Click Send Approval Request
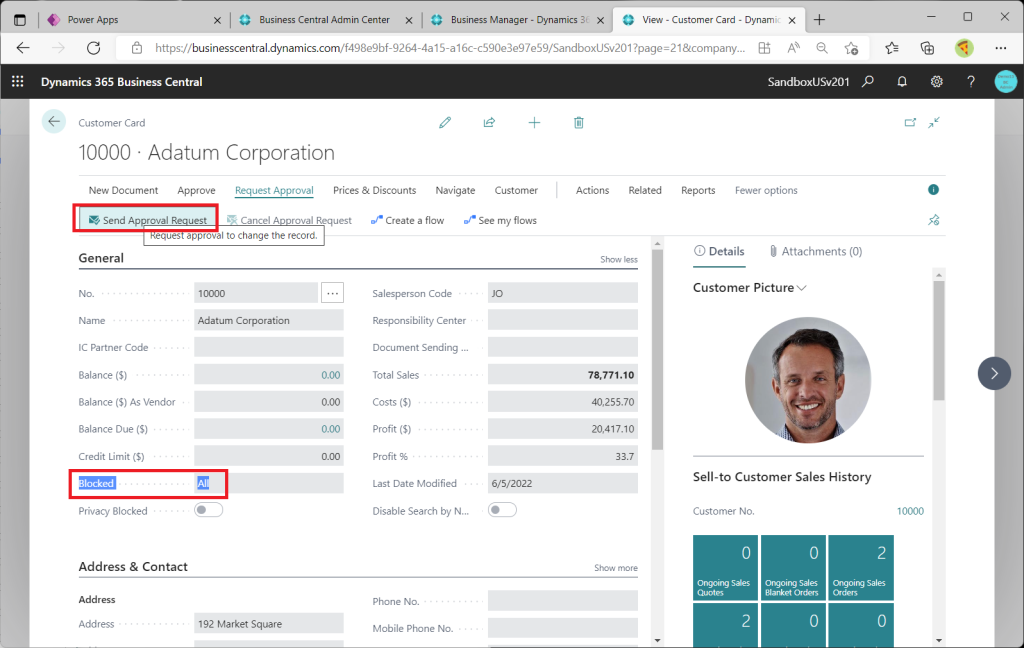Screen dimensions: 1024x648 click(x=148, y=220)
